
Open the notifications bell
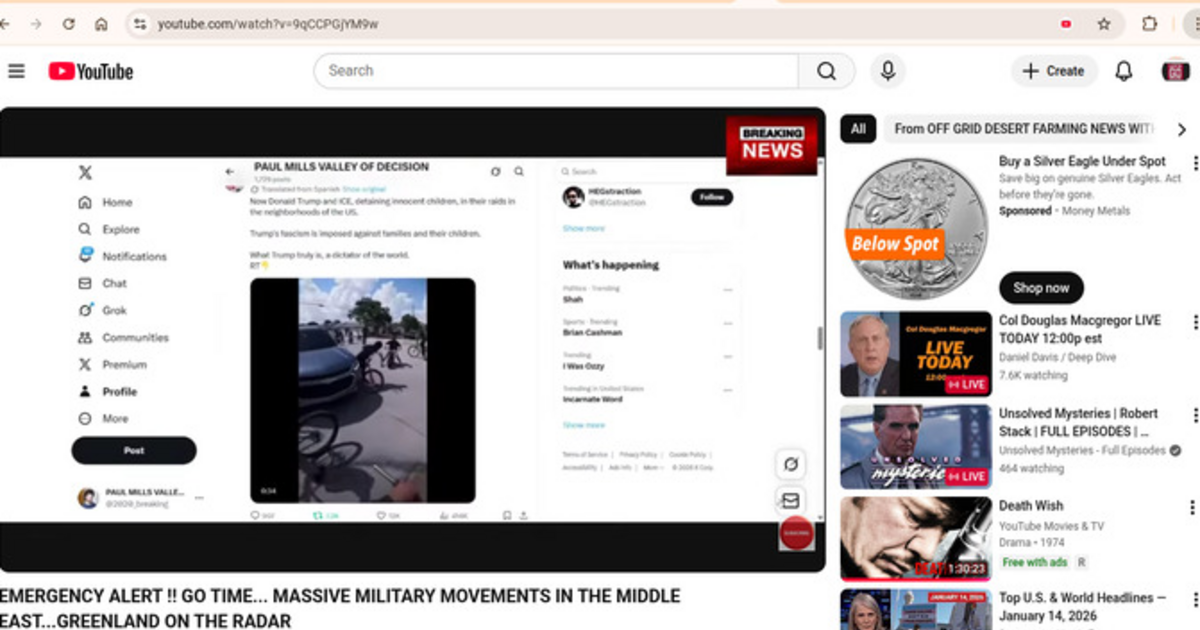point(1123,70)
